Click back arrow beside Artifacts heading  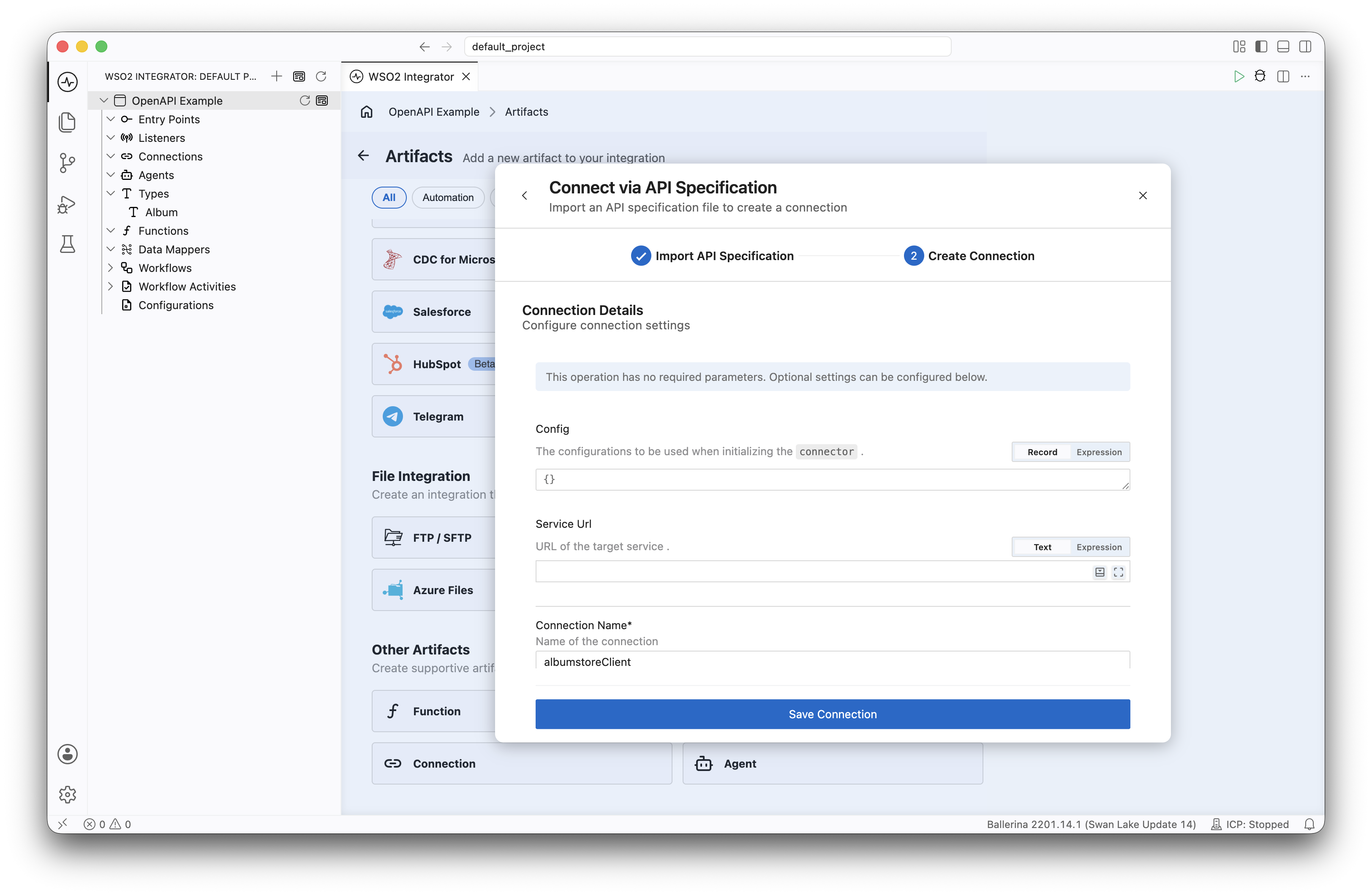click(x=363, y=155)
